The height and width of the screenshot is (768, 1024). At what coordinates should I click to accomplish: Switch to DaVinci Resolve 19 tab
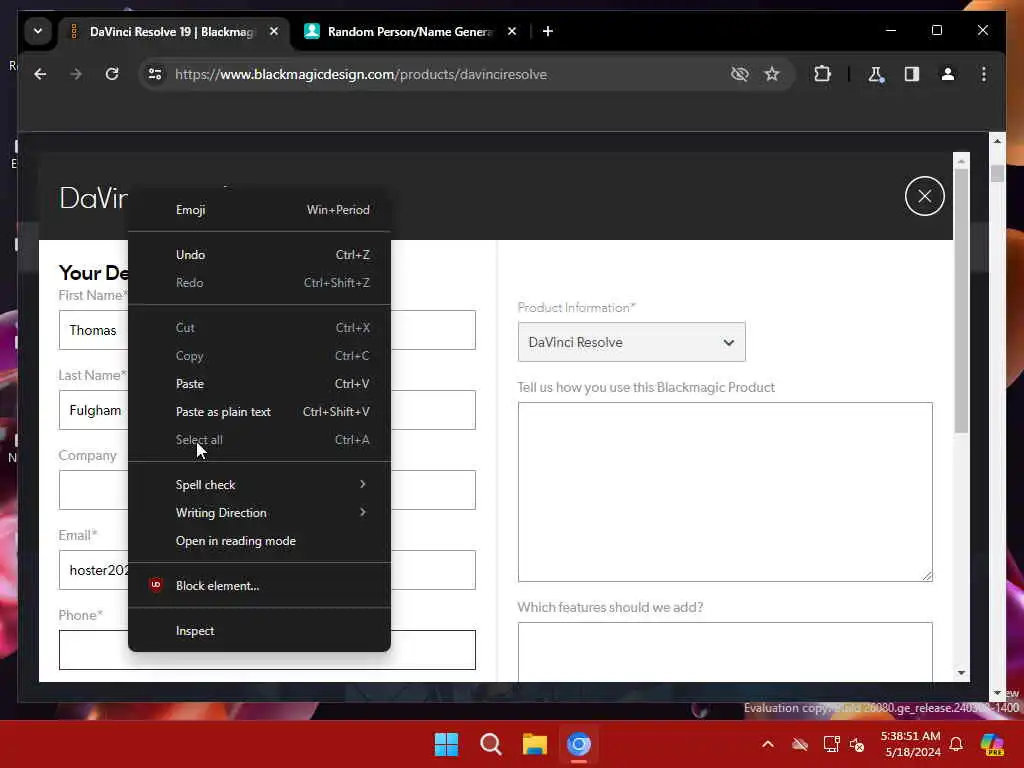[x=171, y=31]
